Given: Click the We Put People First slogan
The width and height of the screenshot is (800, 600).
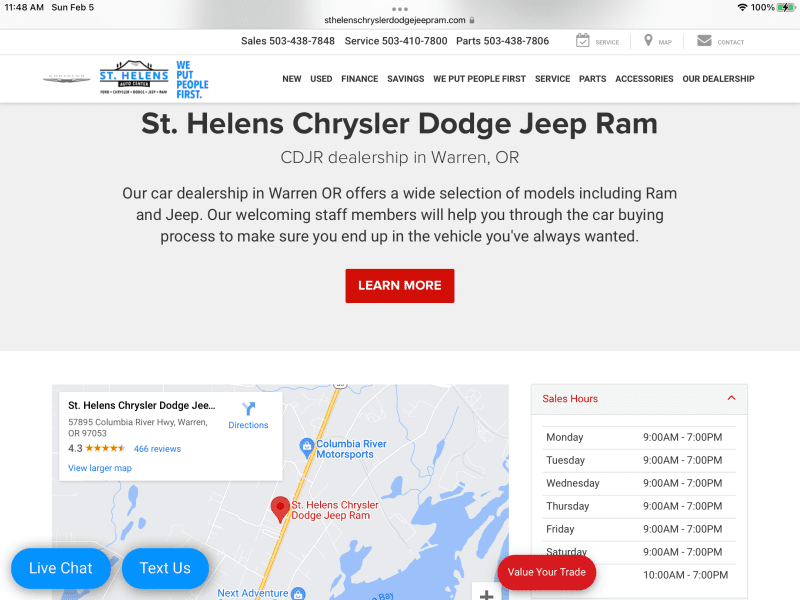Looking at the screenshot, I should (192, 80).
